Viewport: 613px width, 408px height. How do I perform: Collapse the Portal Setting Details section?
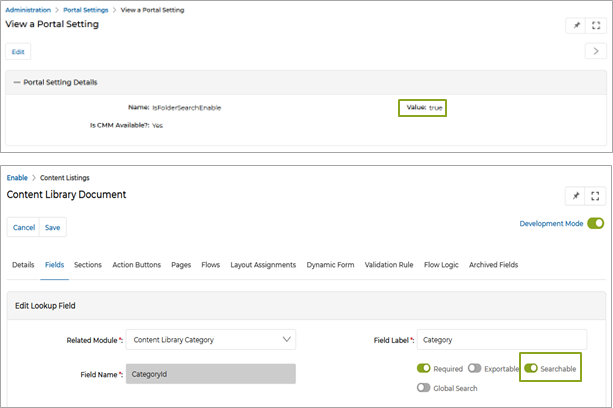[x=18, y=82]
